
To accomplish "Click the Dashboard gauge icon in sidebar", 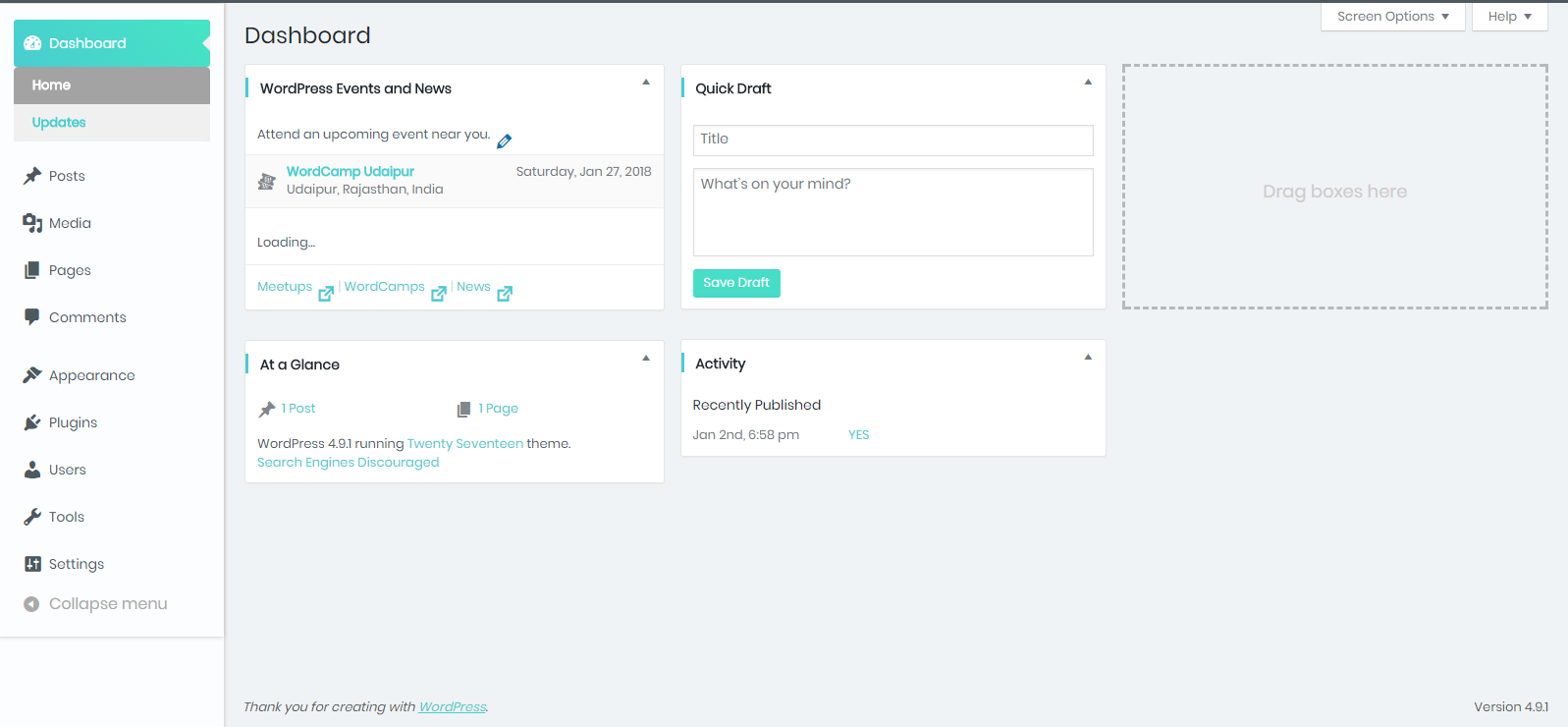I will tap(32, 43).
